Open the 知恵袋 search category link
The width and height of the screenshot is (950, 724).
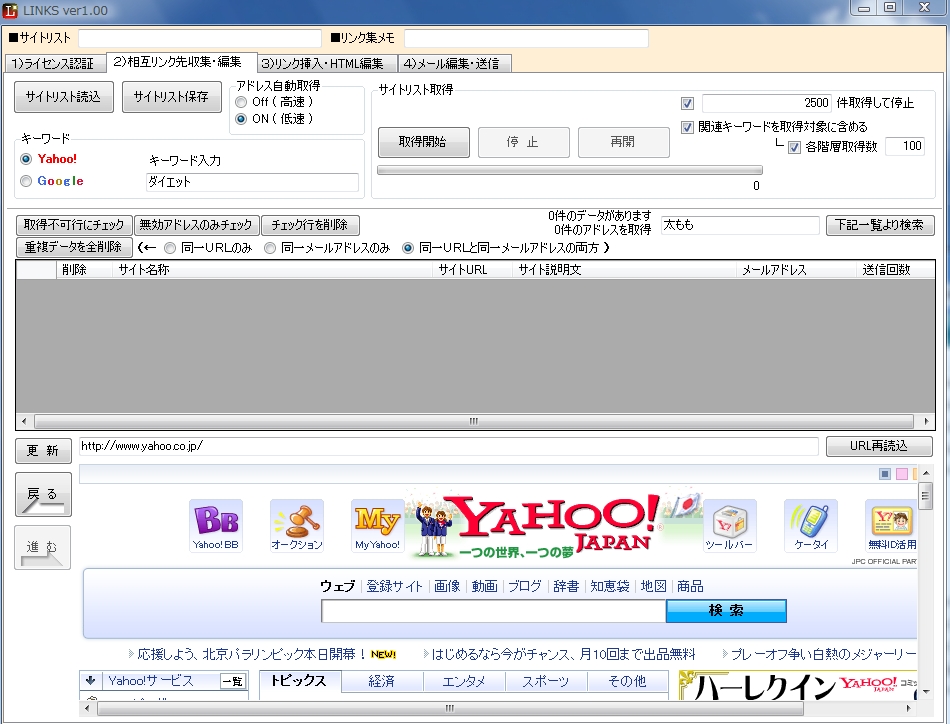tap(610, 586)
